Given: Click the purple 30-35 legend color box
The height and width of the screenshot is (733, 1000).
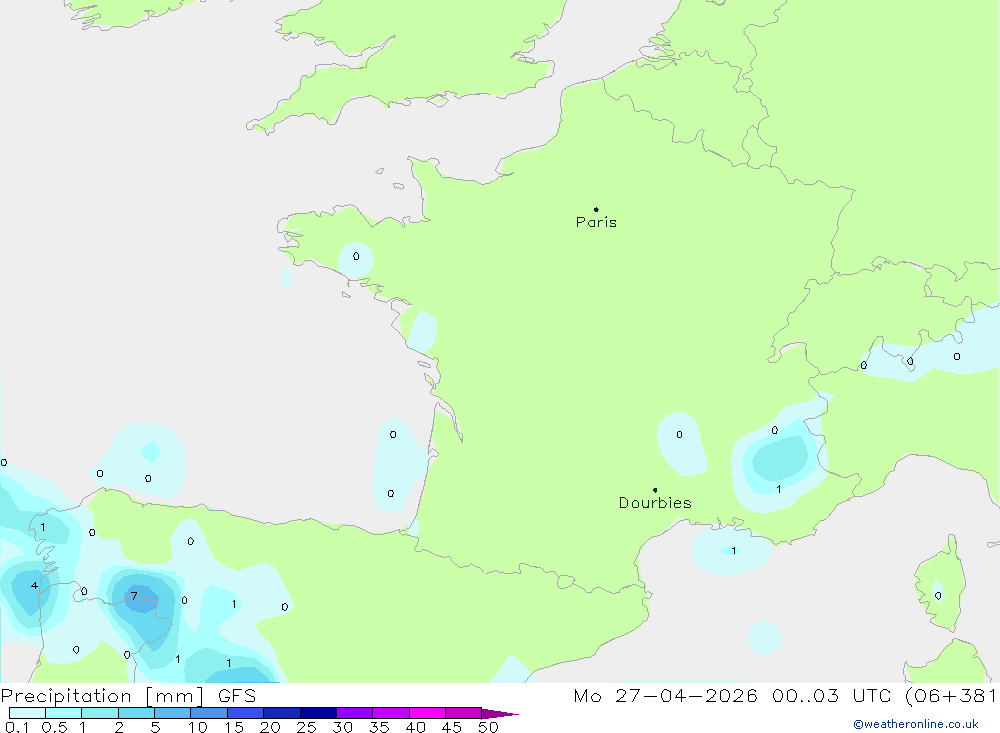Looking at the screenshot, I should (x=355, y=713).
